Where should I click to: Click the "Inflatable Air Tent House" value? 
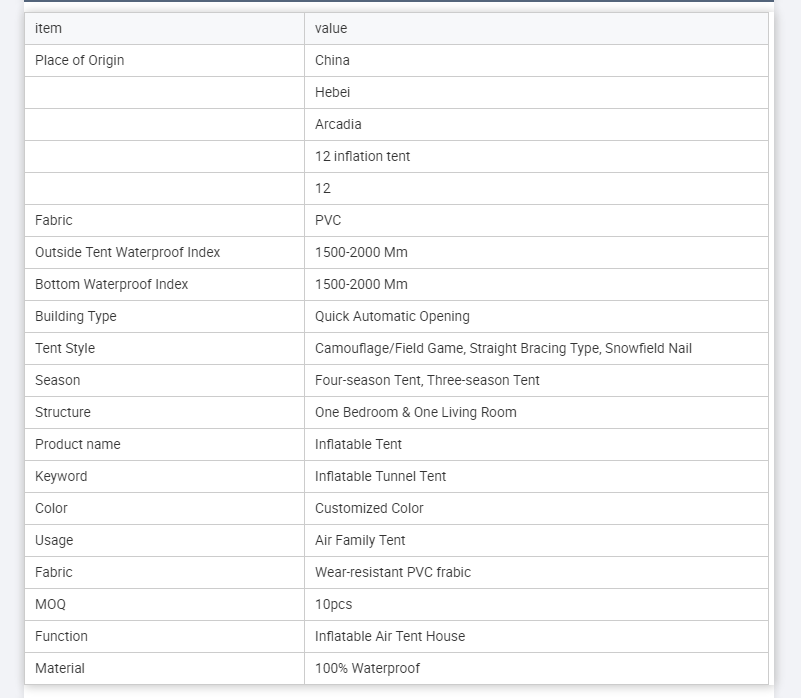pyautogui.click(x=389, y=636)
